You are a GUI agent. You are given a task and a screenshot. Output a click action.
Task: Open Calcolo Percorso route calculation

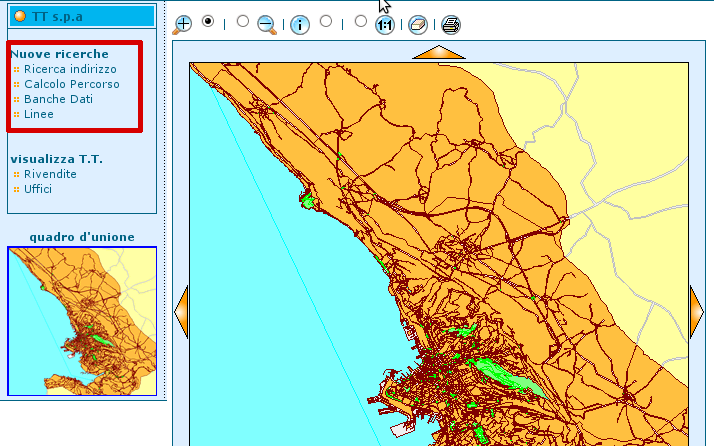point(72,85)
